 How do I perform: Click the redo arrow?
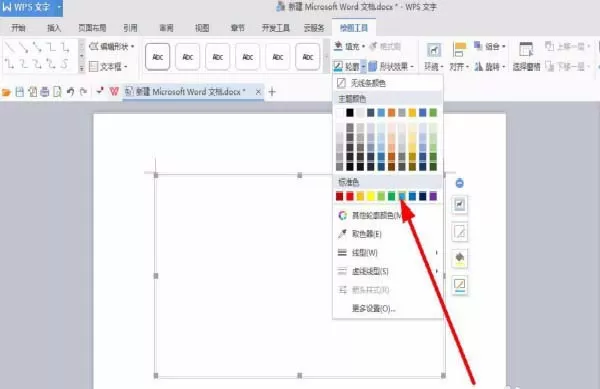[x=83, y=92]
